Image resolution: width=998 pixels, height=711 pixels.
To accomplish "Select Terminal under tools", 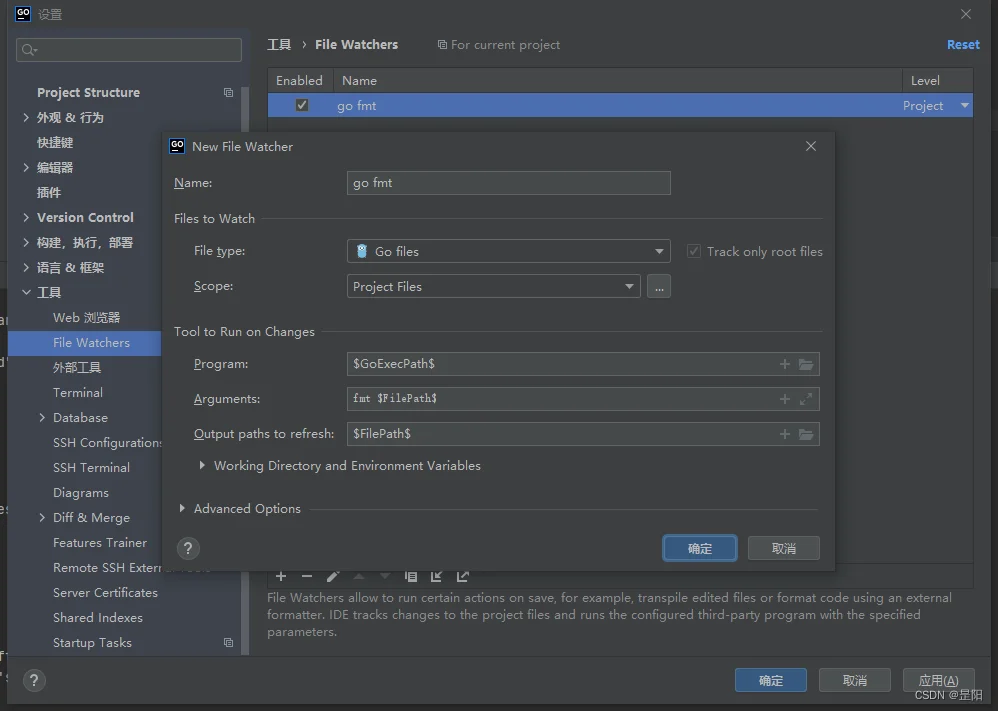I will (x=78, y=393).
